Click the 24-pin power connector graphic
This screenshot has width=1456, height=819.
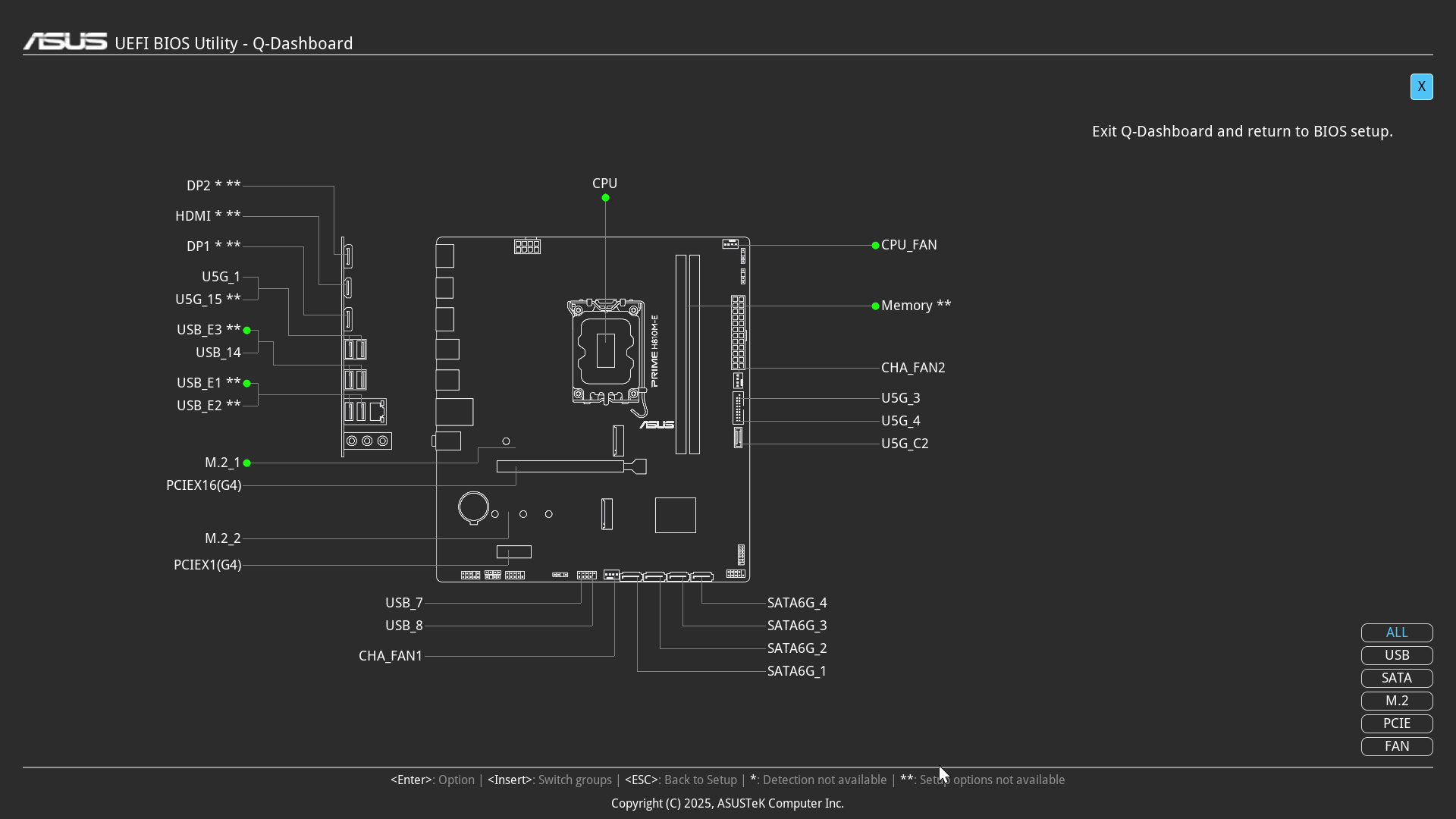(738, 332)
